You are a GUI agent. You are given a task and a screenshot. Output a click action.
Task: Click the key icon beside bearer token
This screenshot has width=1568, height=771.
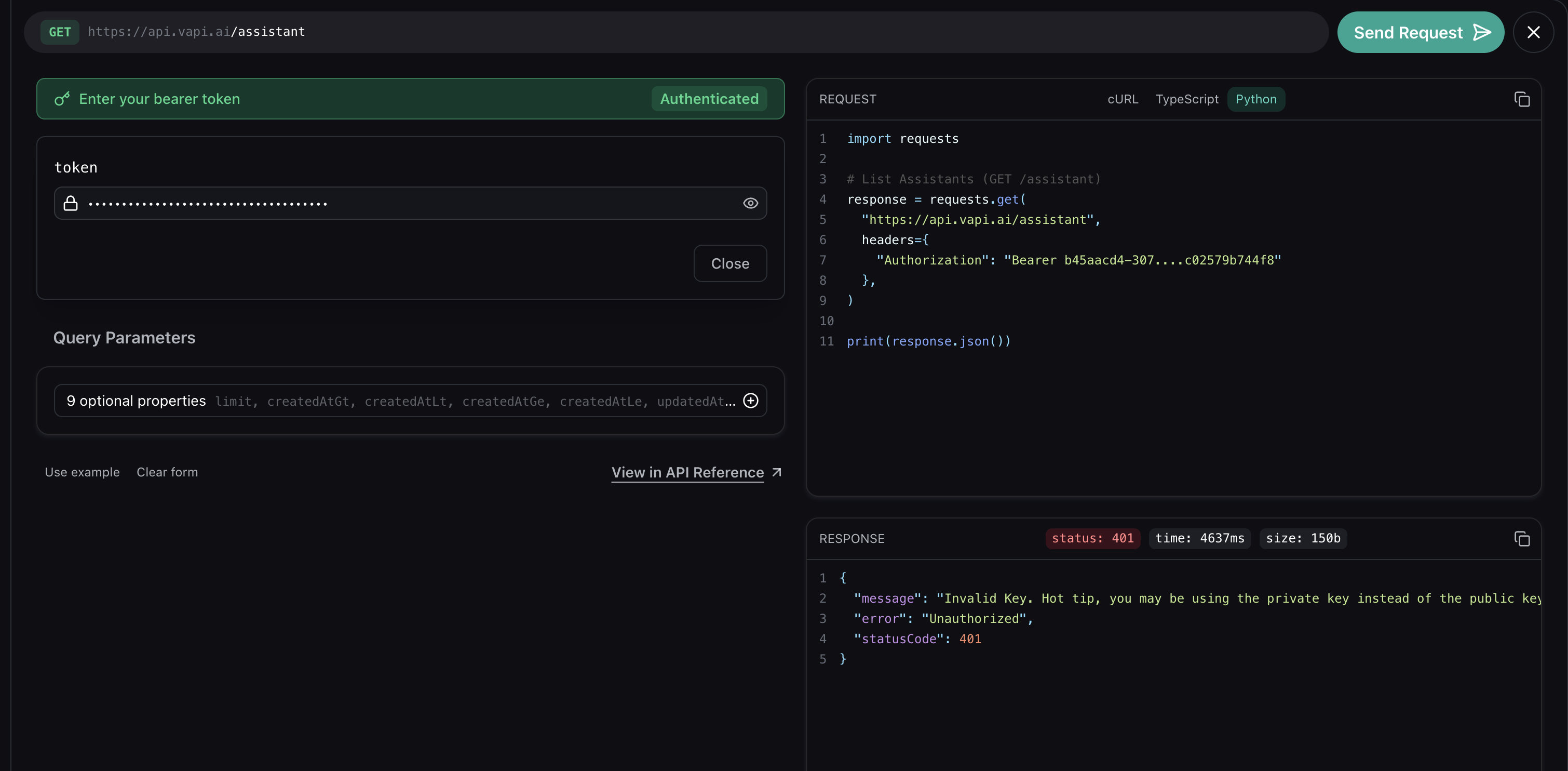[62, 99]
